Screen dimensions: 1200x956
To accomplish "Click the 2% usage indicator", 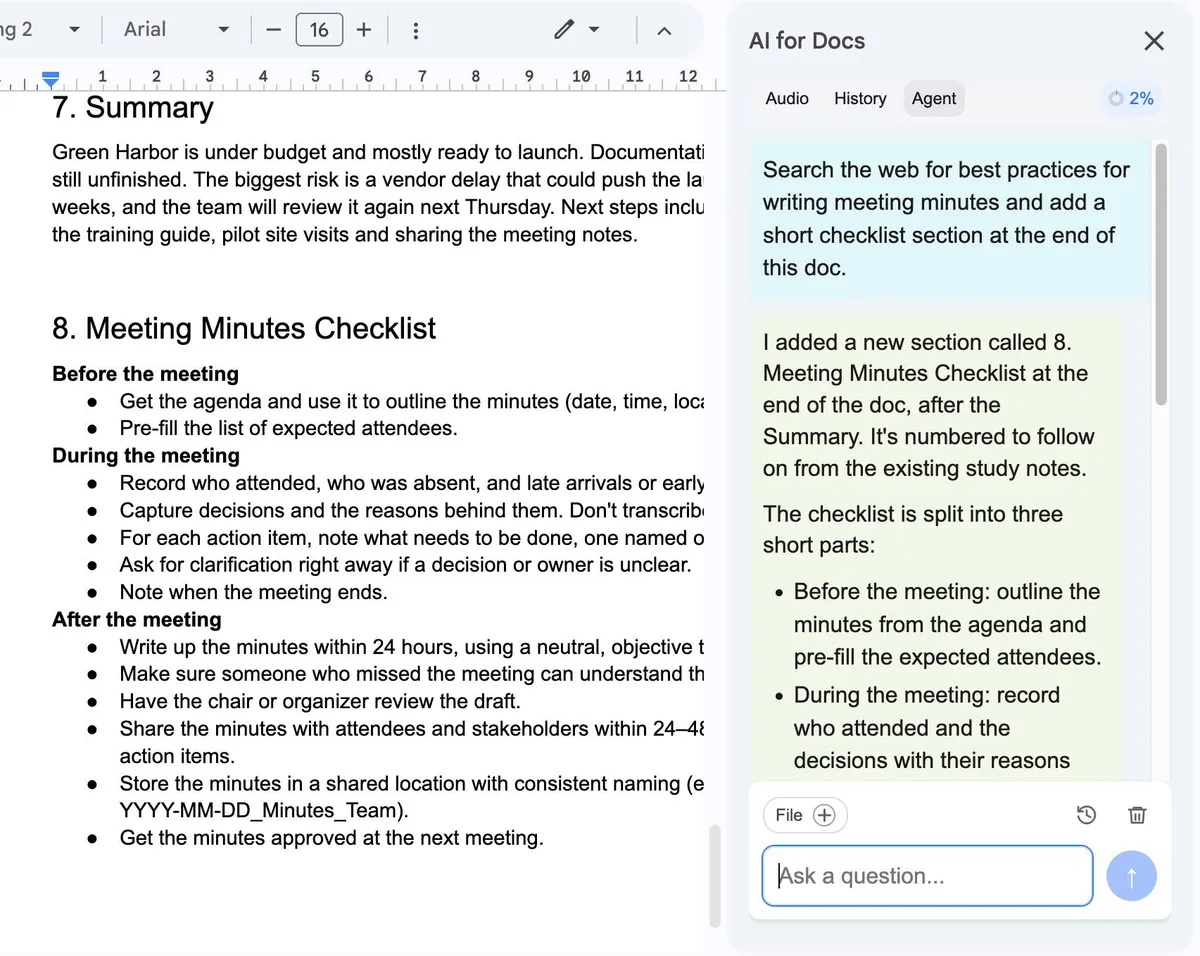I will pyautogui.click(x=1131, y=98).
